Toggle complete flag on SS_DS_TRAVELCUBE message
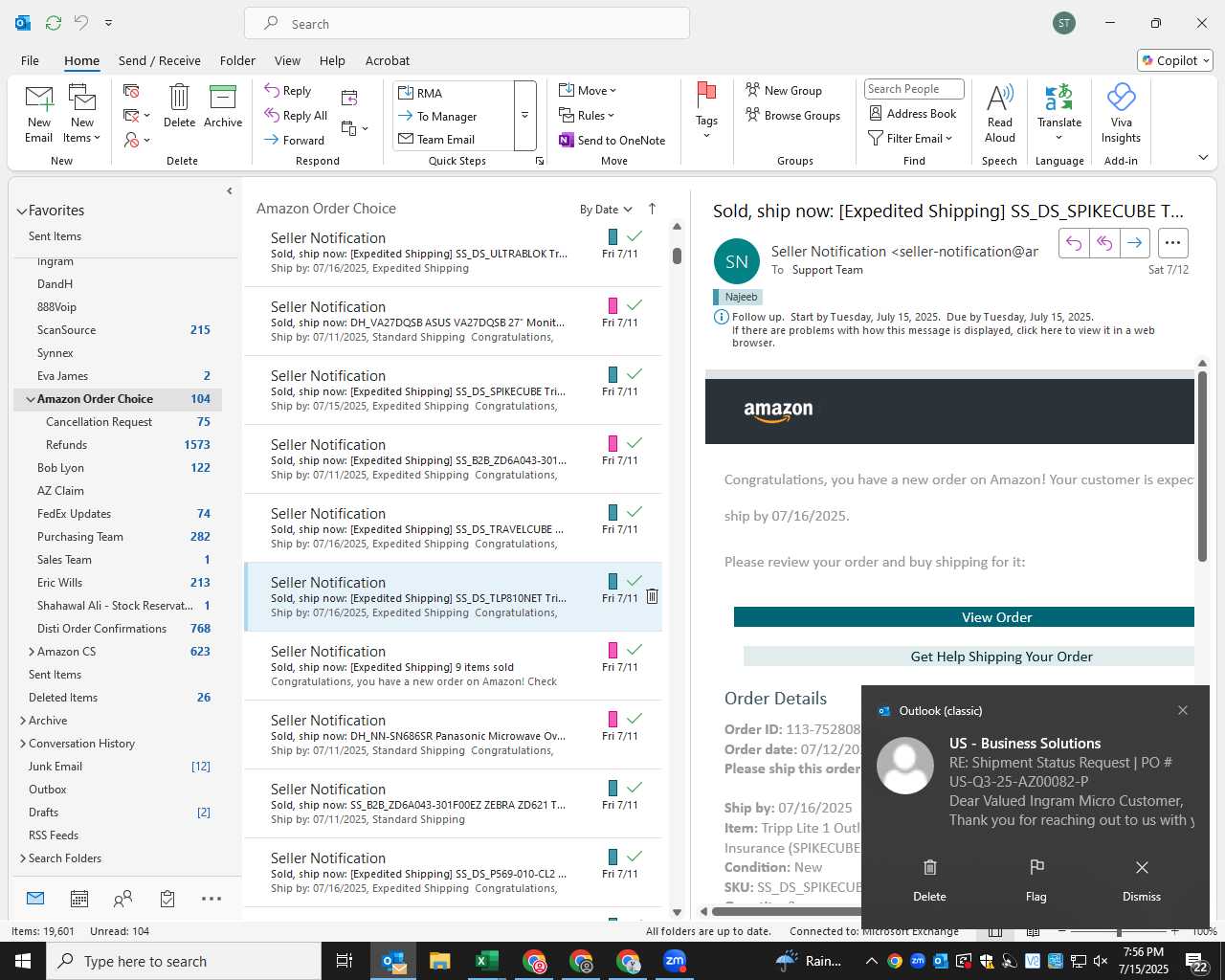Image resolution: width=1225 pixels, height=980 pixels. tap(635, 511)
